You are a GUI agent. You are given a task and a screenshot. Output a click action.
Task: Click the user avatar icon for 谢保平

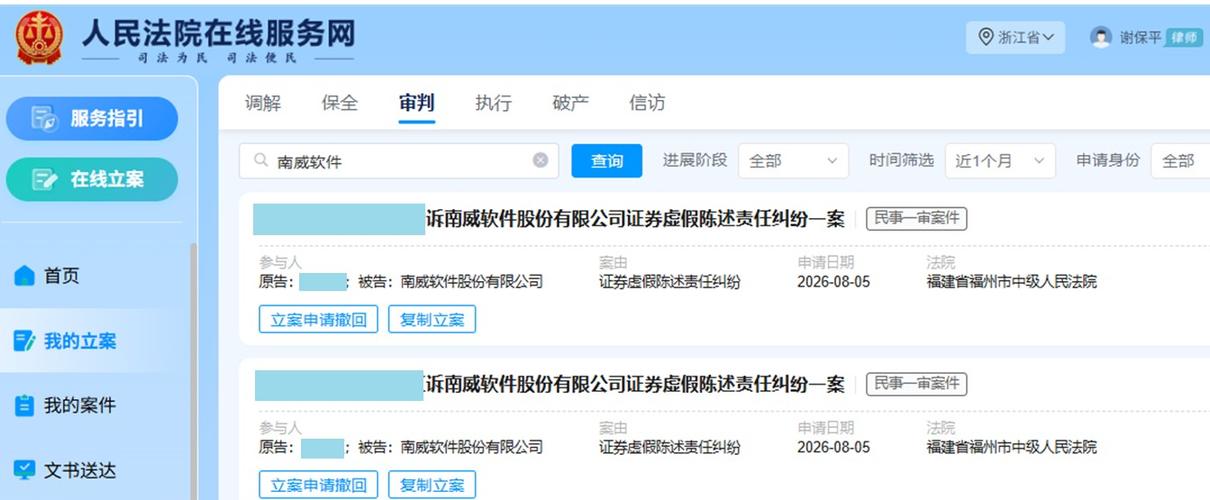point(1102,37)
